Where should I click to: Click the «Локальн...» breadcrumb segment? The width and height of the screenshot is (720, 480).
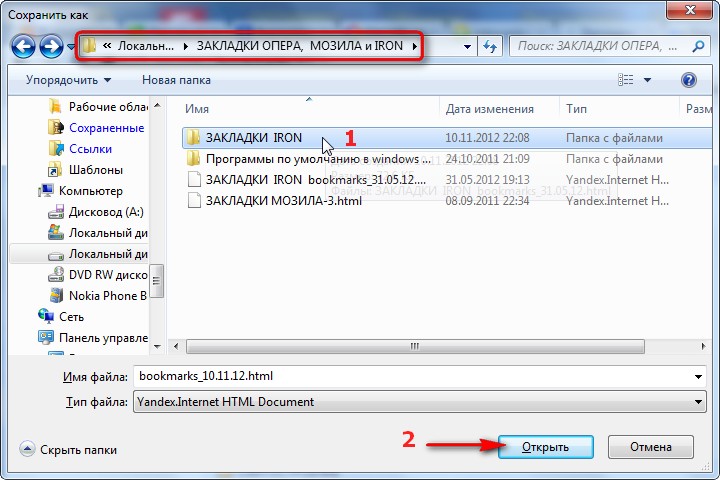pyautogui.click(x=146, y=46)
